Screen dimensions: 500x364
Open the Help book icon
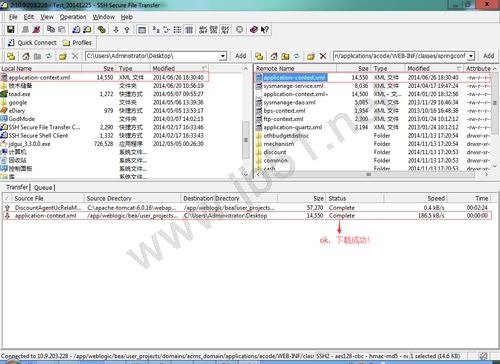[254, 29]
